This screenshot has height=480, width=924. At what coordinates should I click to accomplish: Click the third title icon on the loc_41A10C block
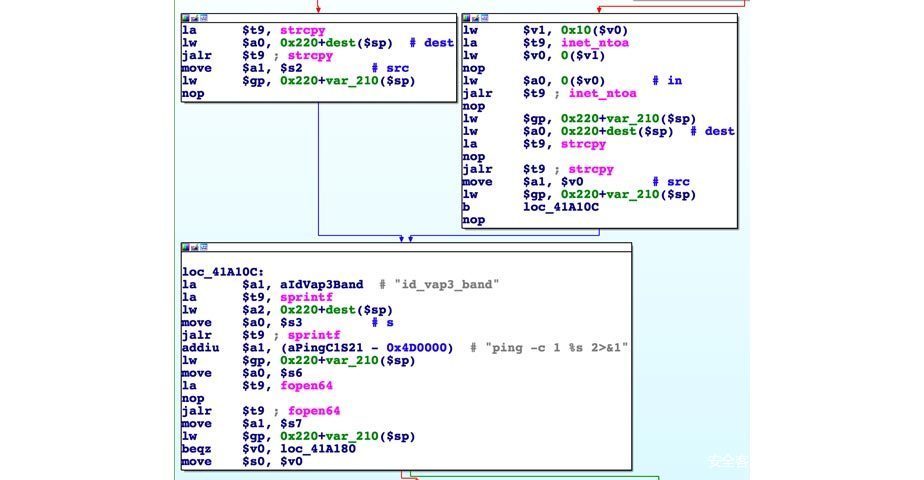(206, 247)
